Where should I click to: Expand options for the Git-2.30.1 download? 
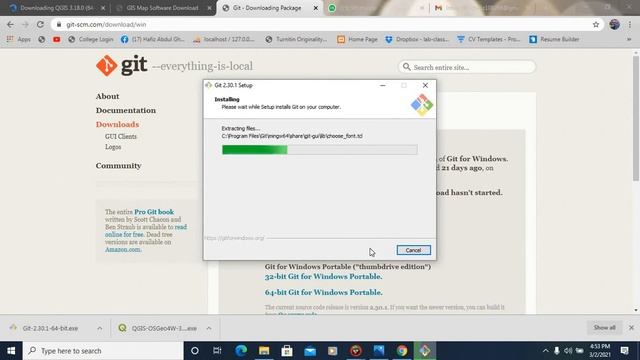pyautogui.click(x=100, y=328)
